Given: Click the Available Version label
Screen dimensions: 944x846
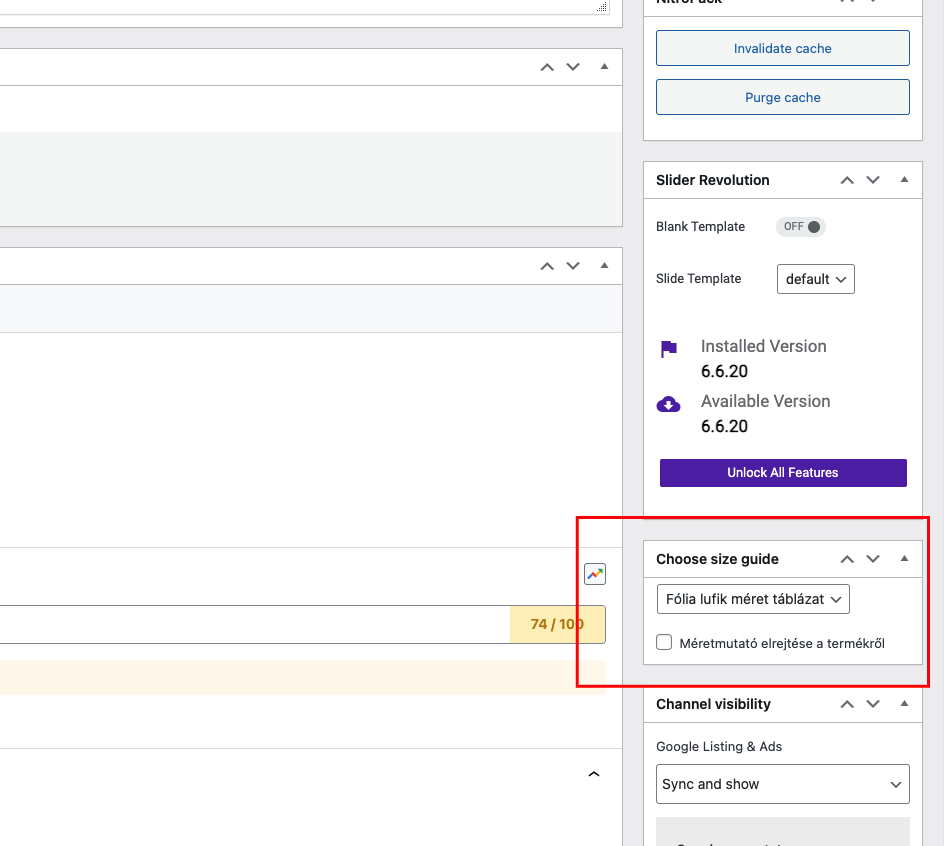Looking at the screenshot, I should tap(765, 401).
